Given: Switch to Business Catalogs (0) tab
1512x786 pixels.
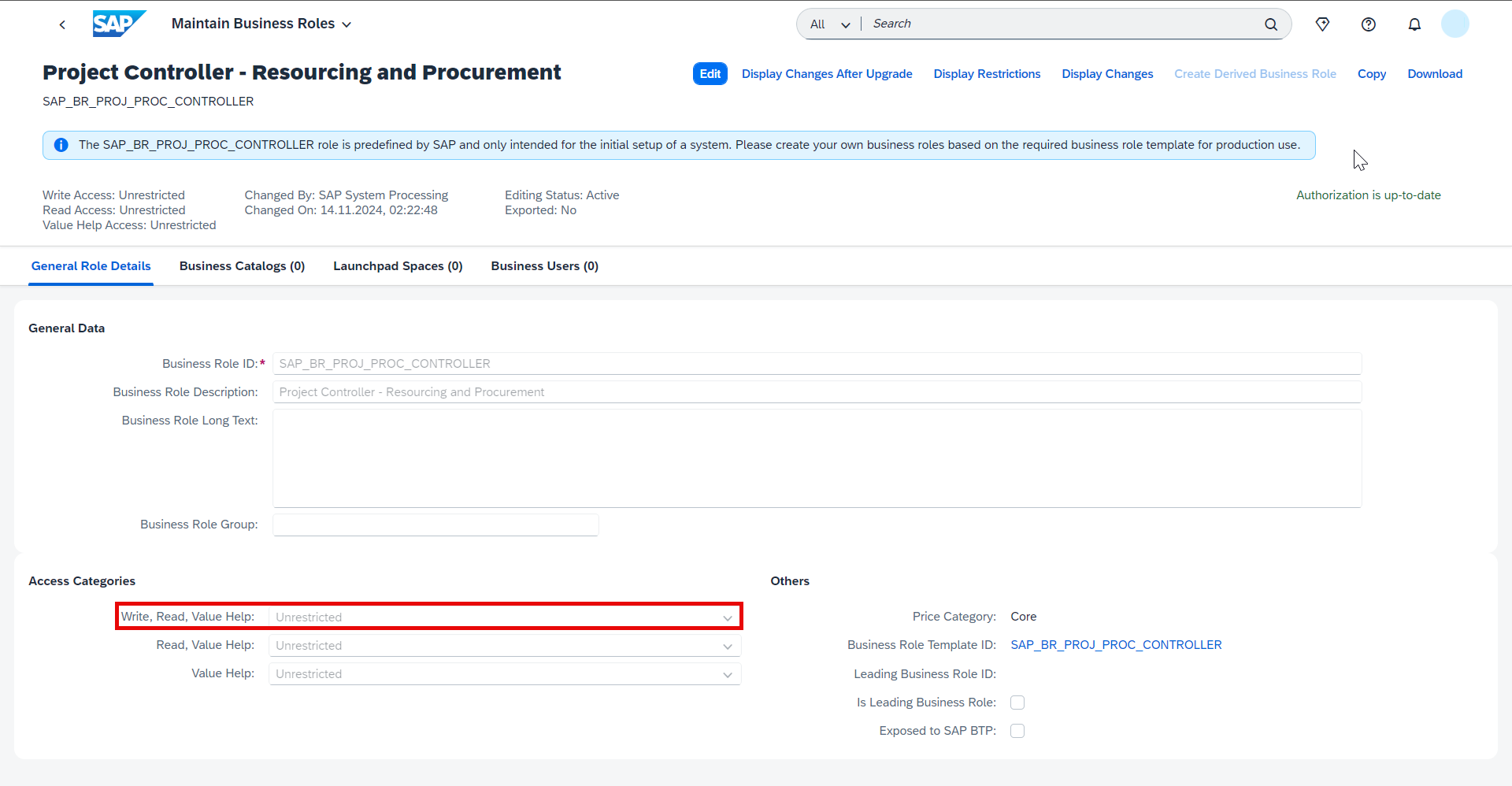Looking at the screenshot, I should click(x=242, y=266).
